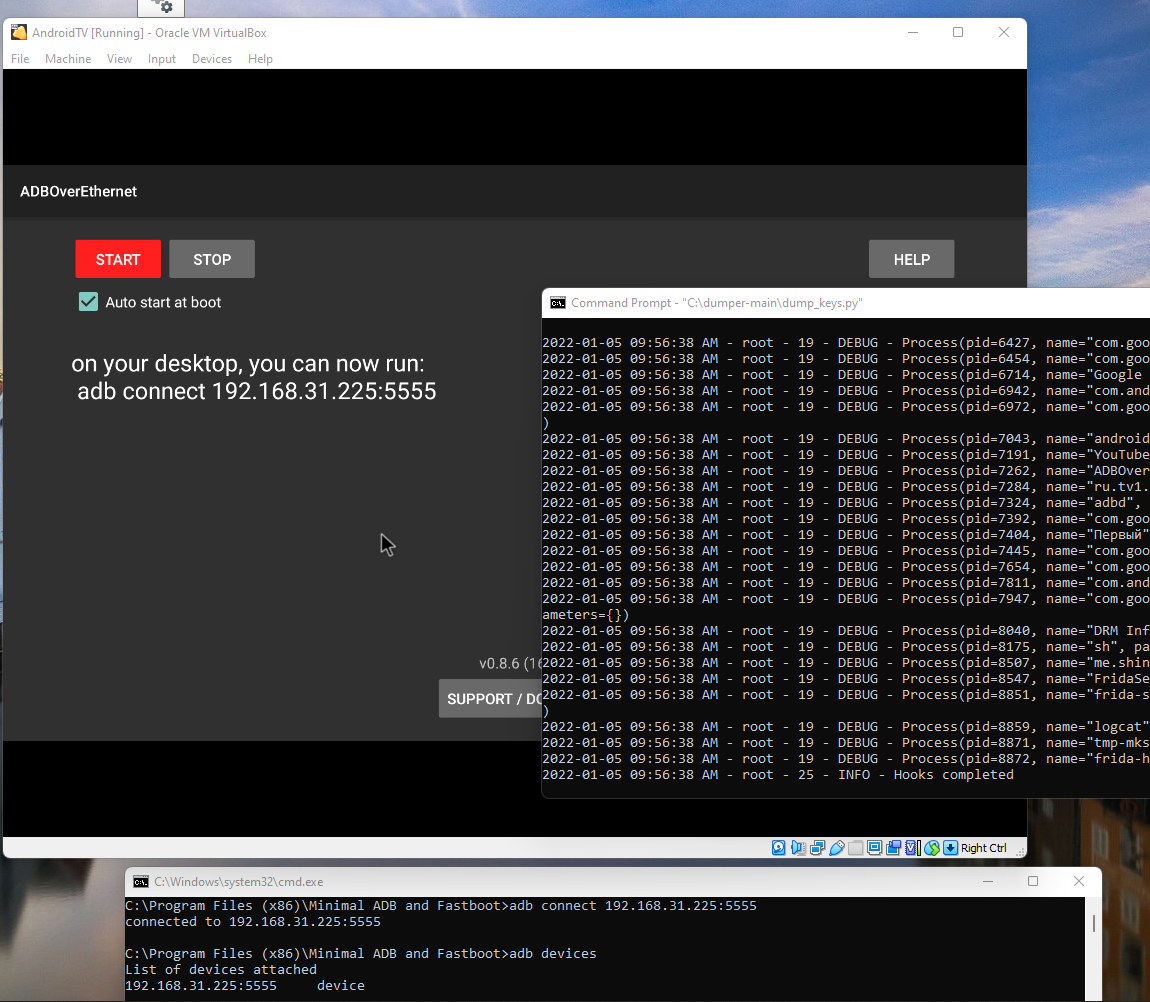Minimize the cmd.exe window
1150x1002 pixels.
click(988, 881)
